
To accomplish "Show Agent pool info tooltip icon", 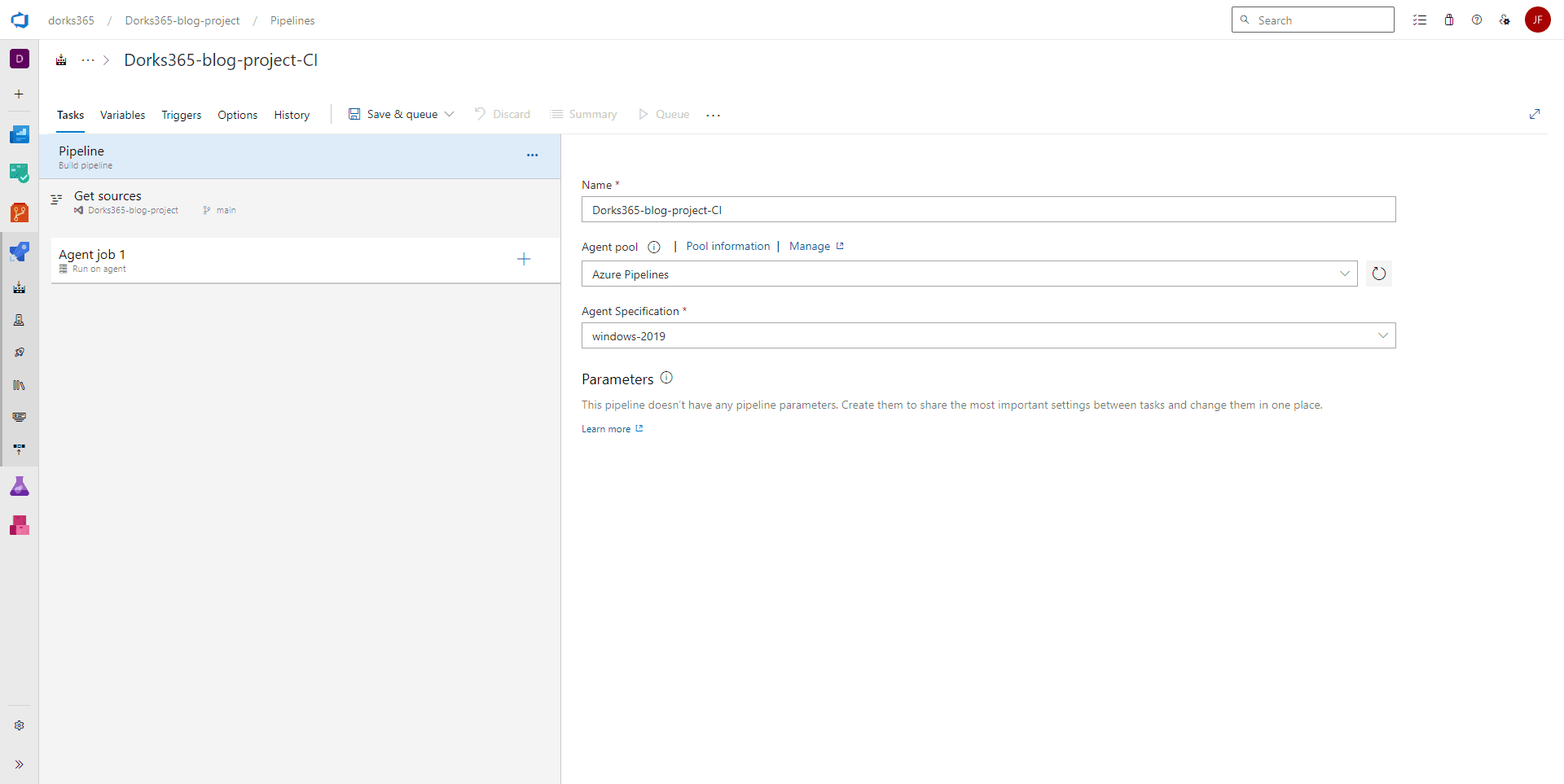I will (x=654, y=247).
